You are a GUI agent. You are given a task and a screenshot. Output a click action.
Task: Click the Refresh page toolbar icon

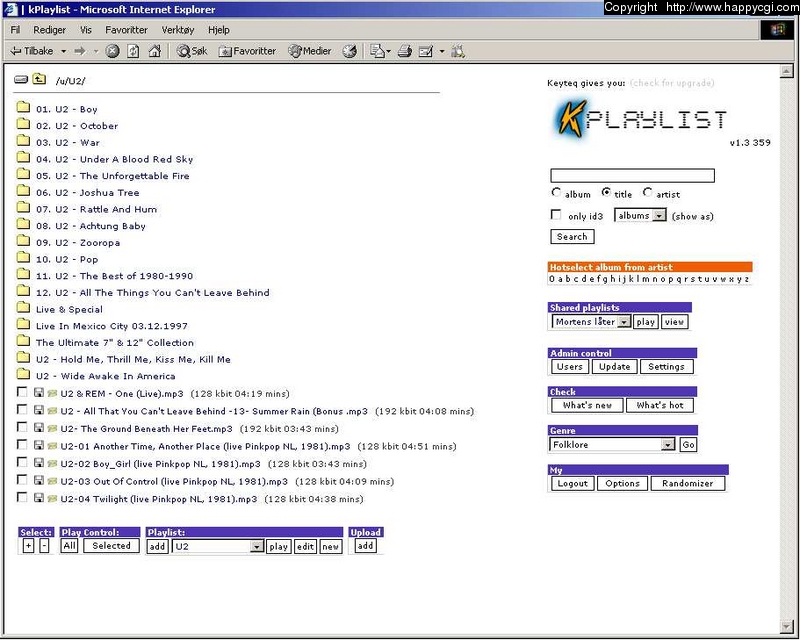click(x=133, y=51)
